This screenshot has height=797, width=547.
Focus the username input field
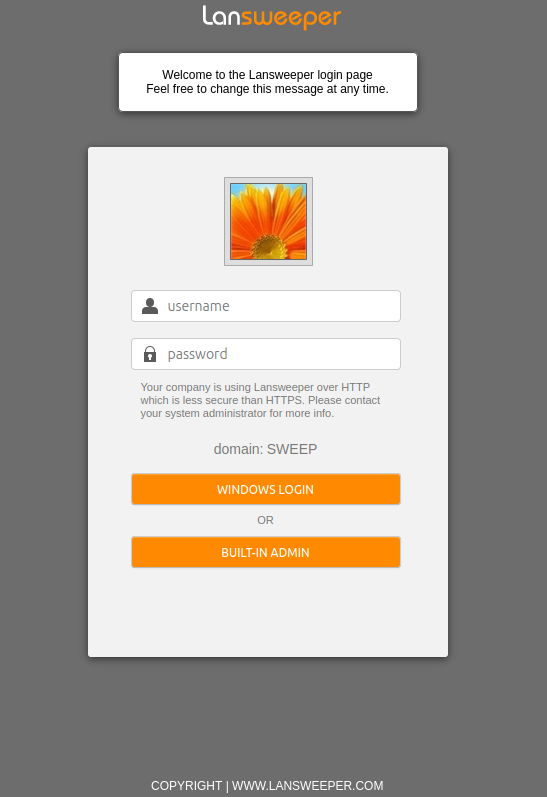point(266,306)
